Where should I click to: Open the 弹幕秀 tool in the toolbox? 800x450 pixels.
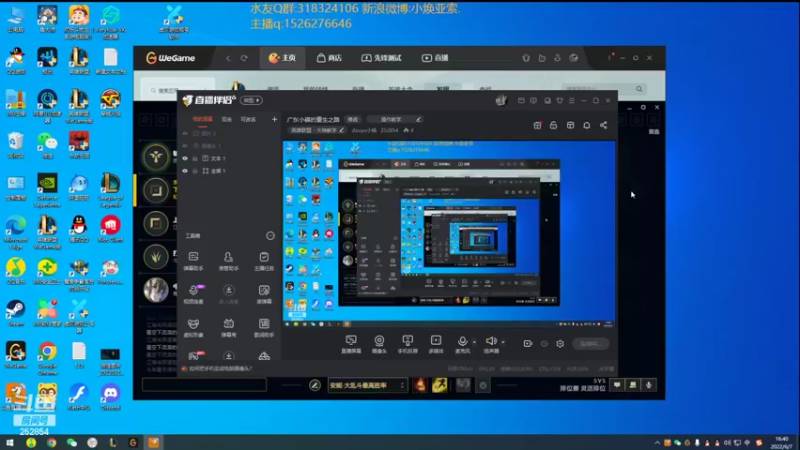229,328
